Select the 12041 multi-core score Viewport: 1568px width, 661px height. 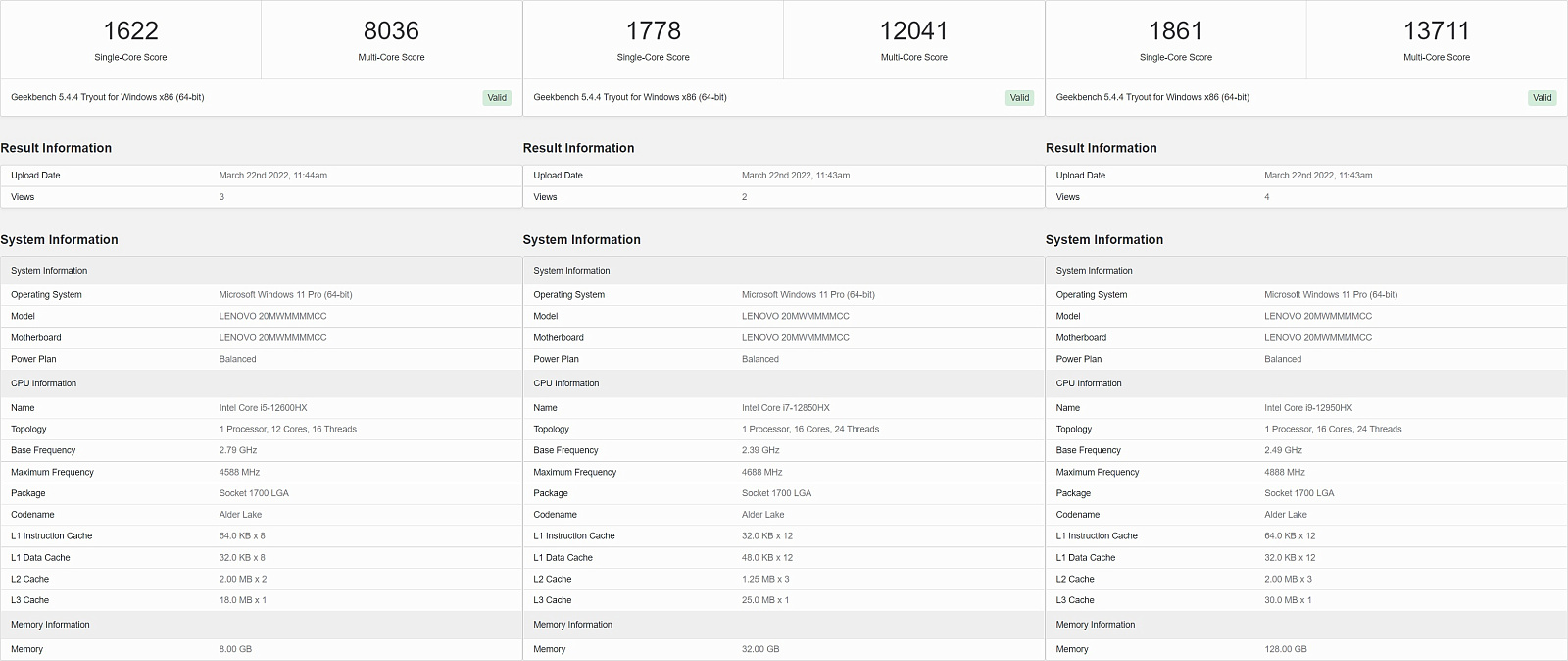(913, 31)
